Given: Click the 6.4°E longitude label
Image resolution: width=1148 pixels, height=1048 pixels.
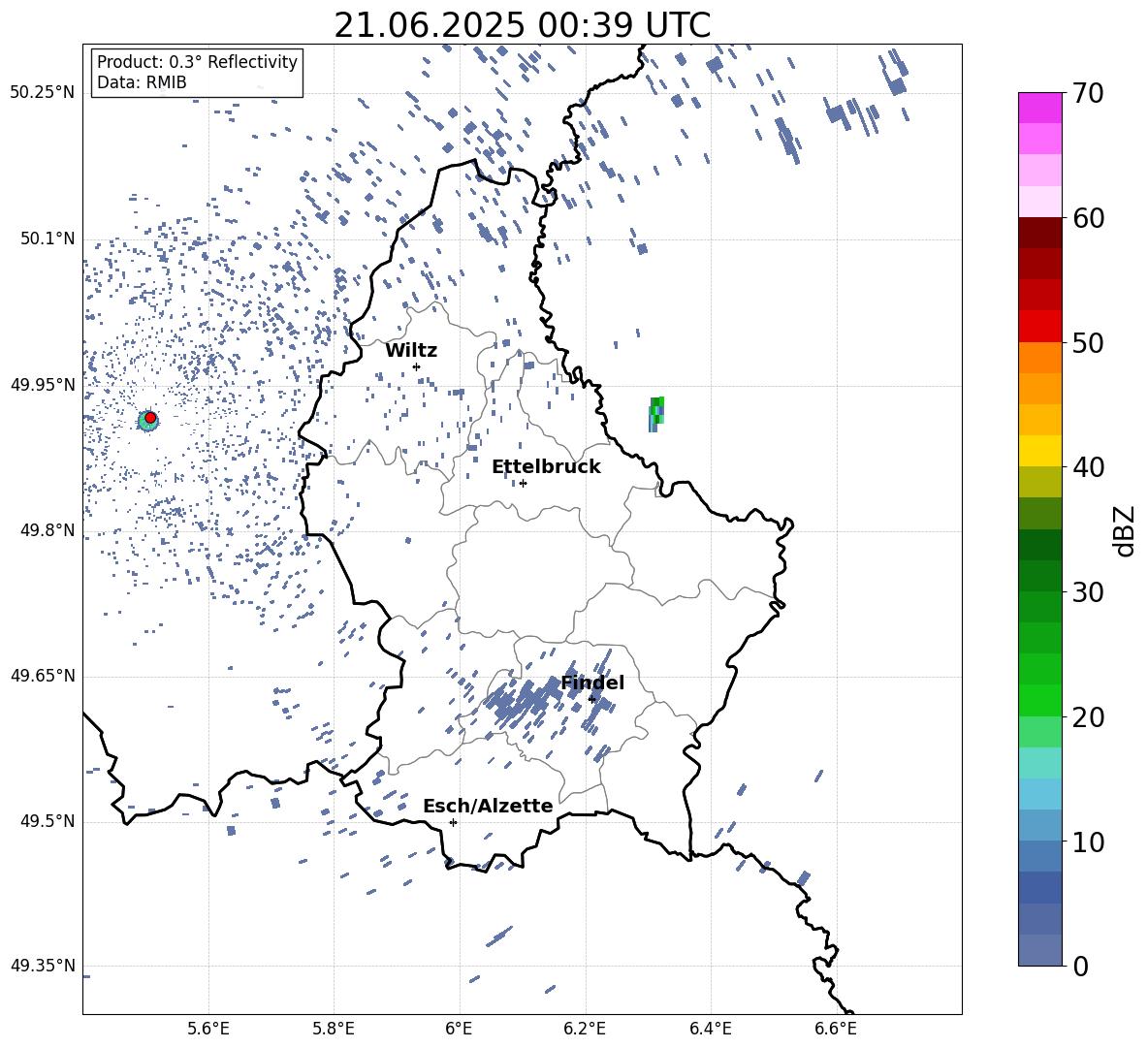Looking at the screenshot, I should click(x=710, y=1029).
